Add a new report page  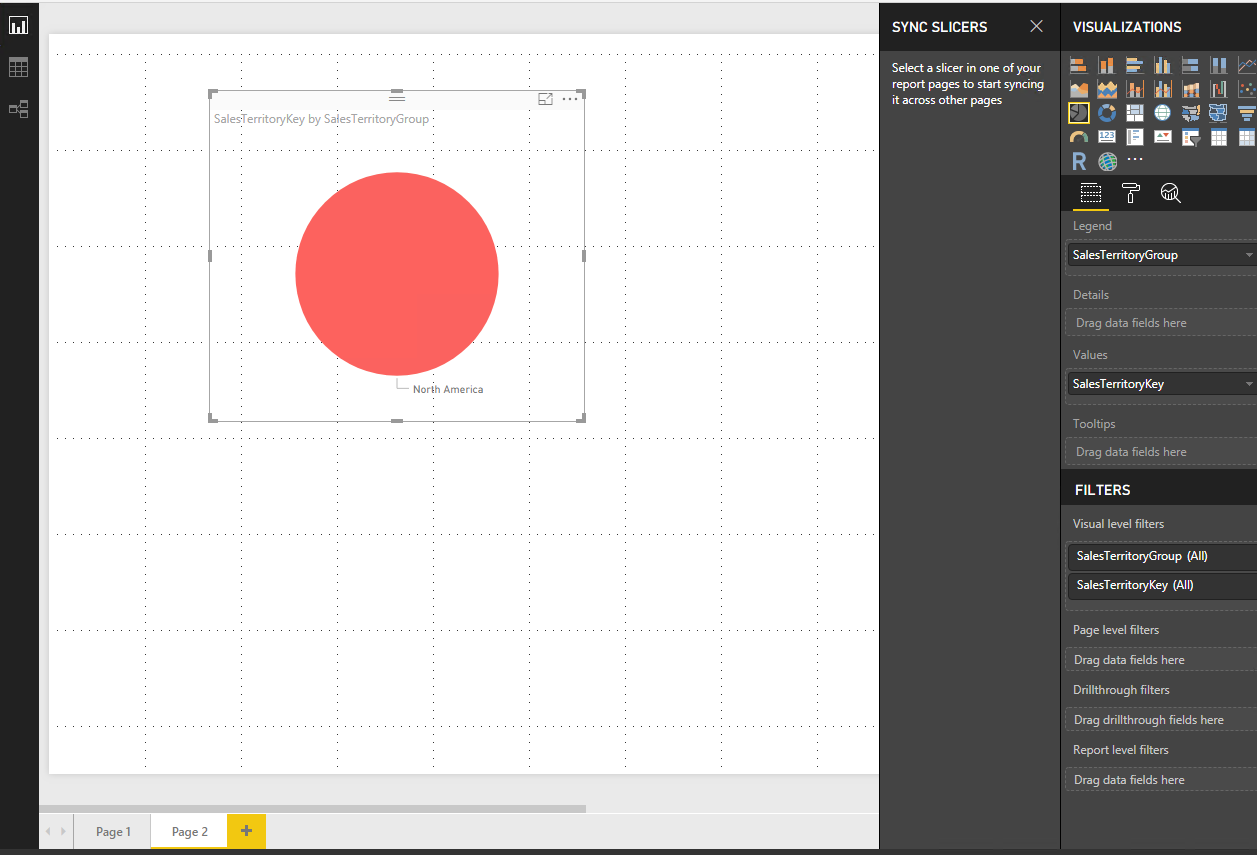click(x=247, y=831)
